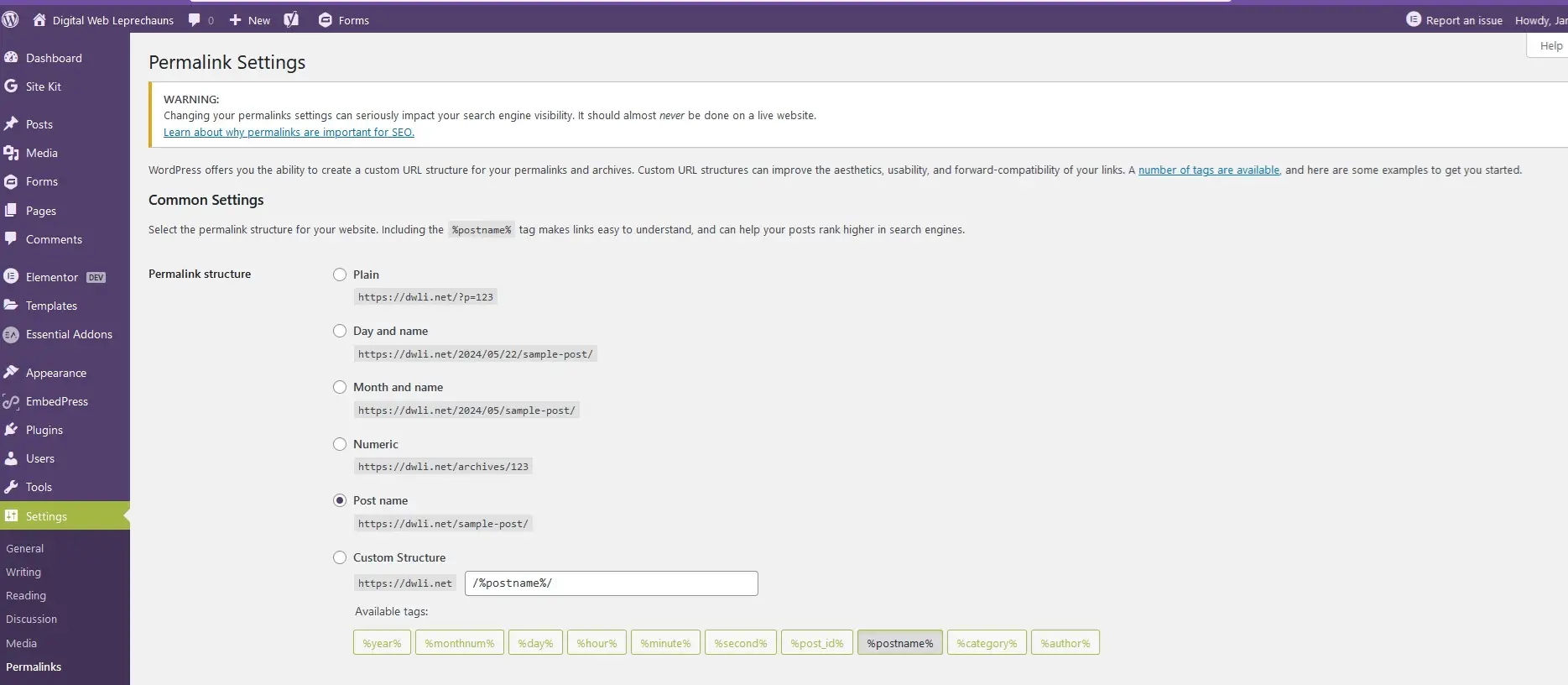The width and height of the screenshot is (1568, 685).
Task: Add the %monthnum% tag button
Action: coord(460,643)
